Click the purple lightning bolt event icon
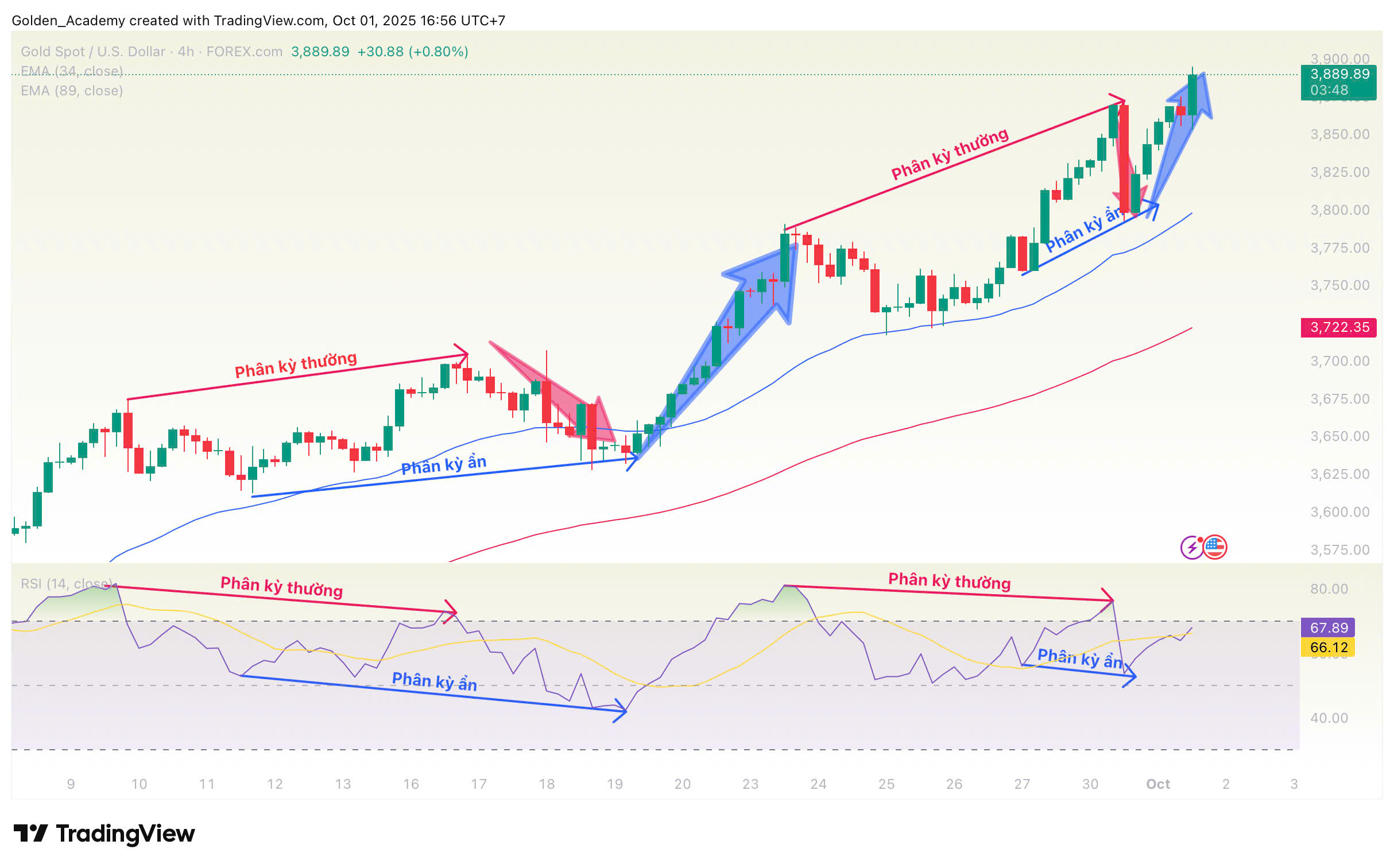 click(1191, 547)
